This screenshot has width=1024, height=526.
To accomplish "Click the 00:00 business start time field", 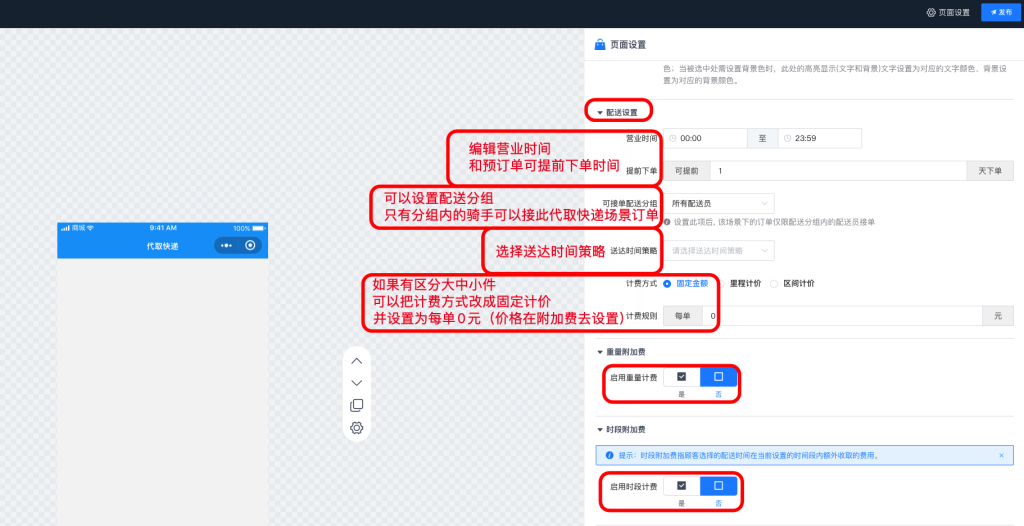I will 708,138.
